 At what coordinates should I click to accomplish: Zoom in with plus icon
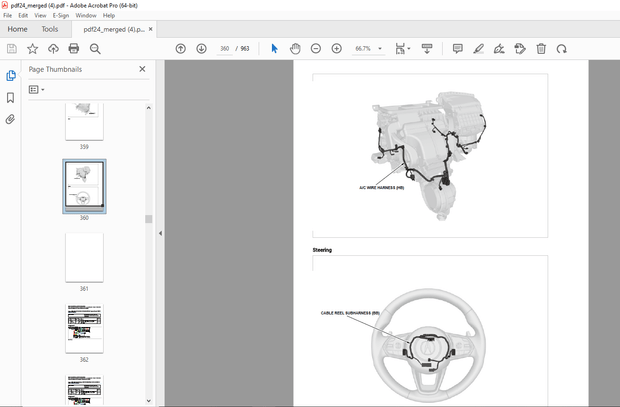(336, 49)
